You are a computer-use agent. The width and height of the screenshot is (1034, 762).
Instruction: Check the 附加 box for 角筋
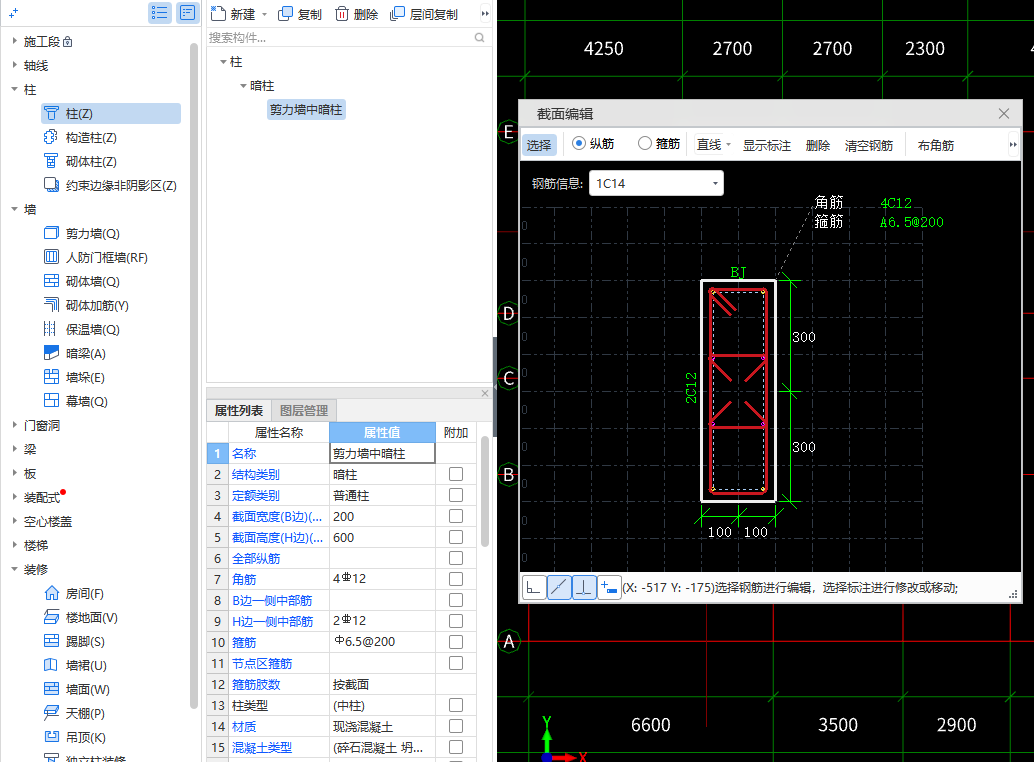pos(456,579)
